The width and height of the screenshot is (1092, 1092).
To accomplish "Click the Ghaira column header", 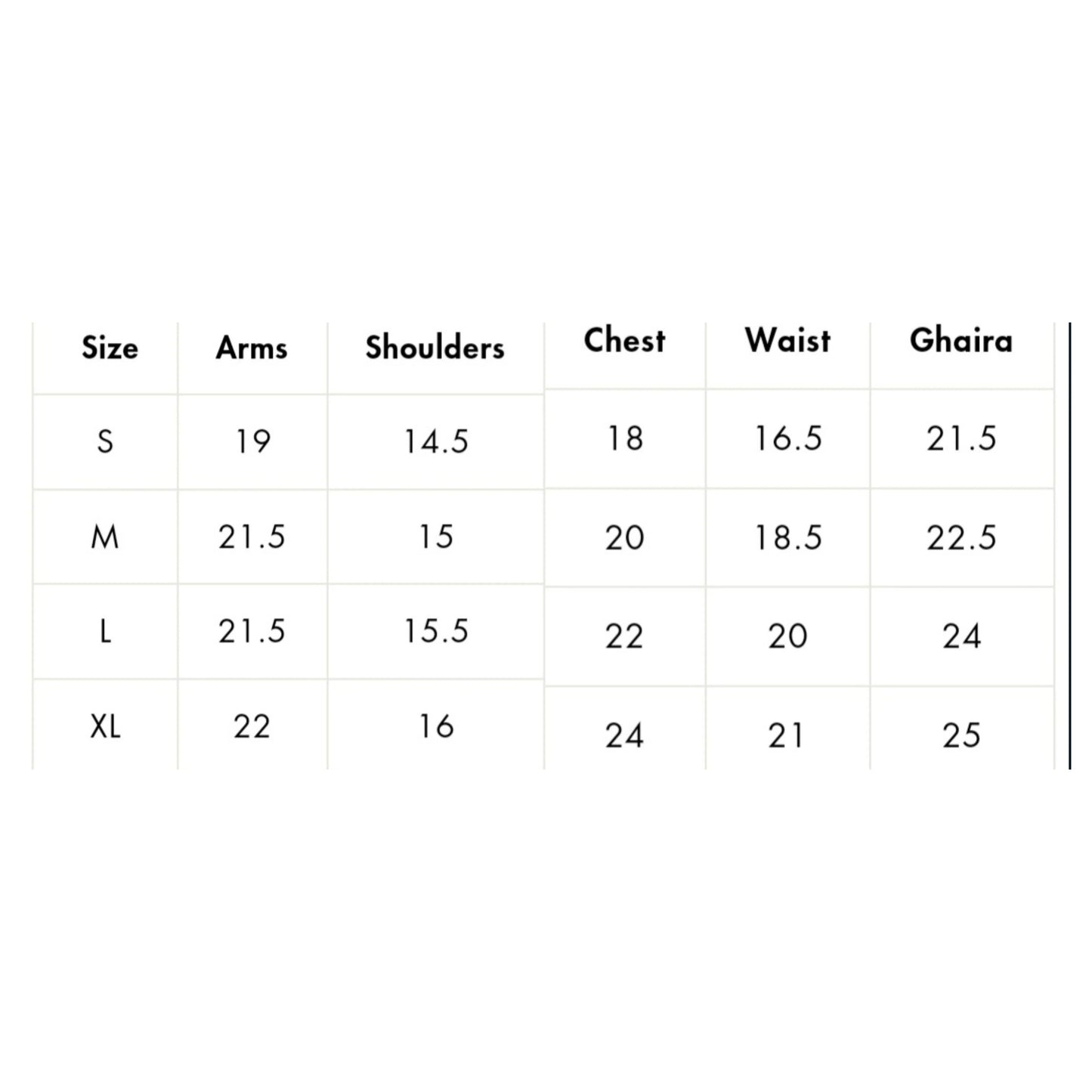I will pyautogui.click(x=961, y=341).
